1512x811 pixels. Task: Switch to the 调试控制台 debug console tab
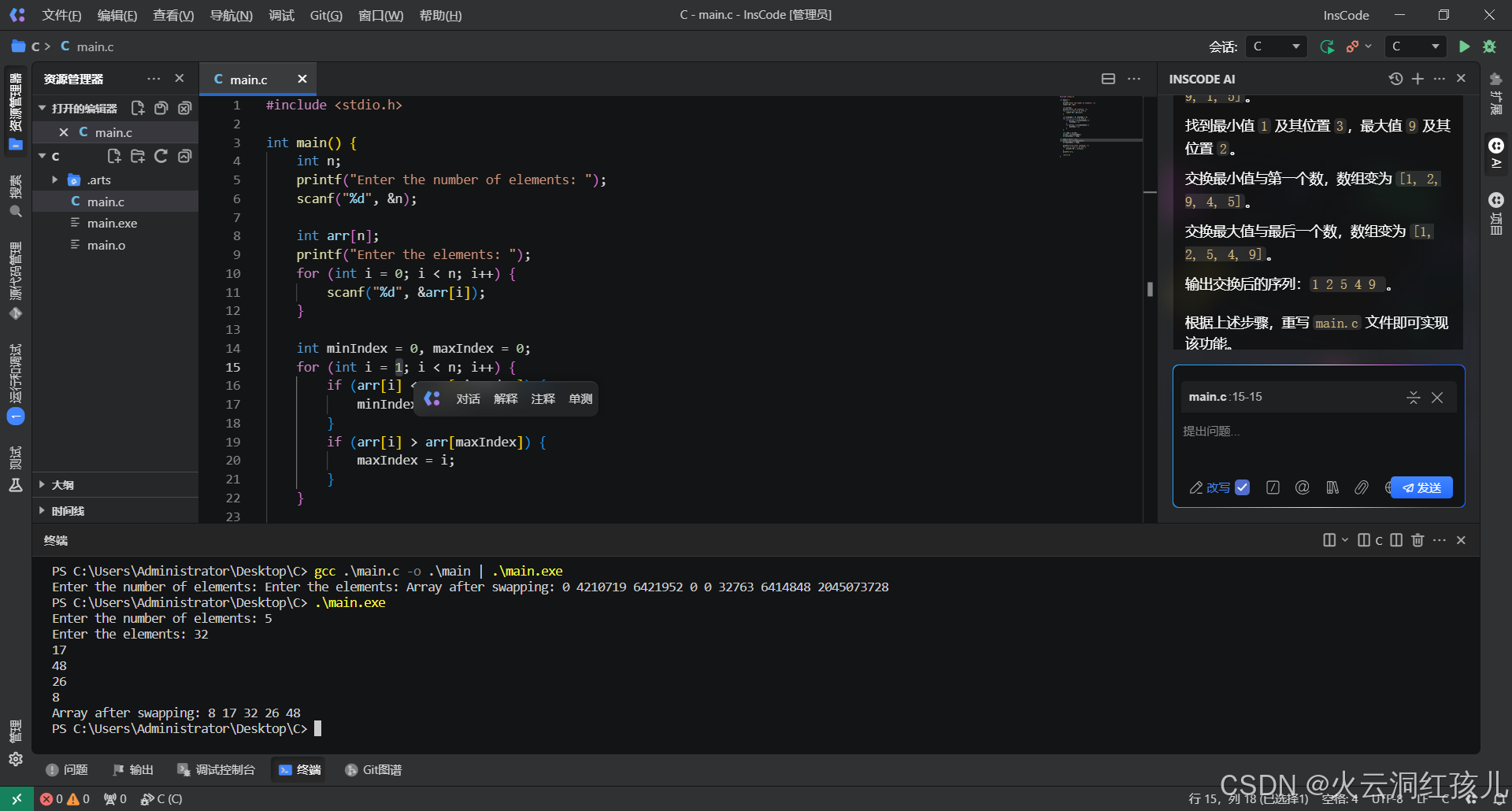pos(217,770)
